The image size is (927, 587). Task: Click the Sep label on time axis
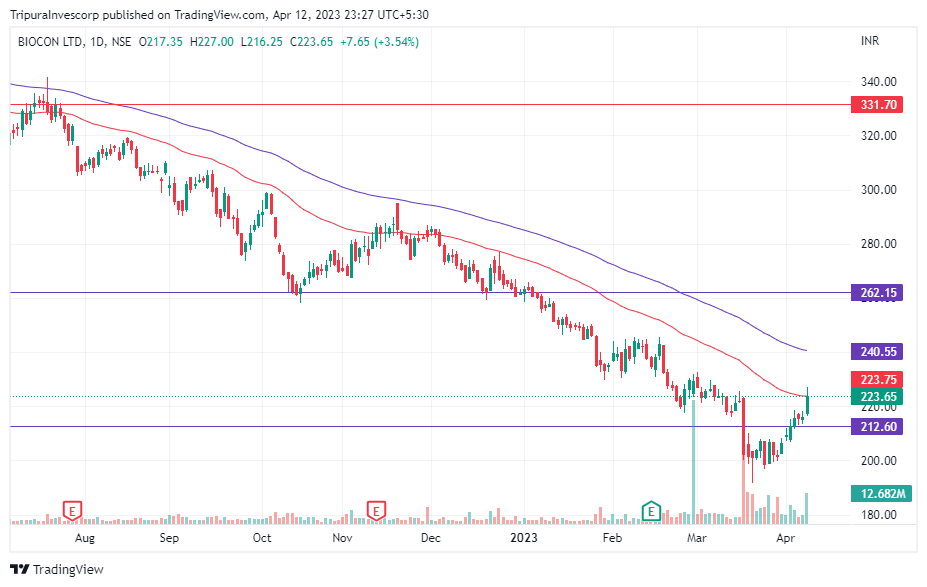(x=169, y=538)
